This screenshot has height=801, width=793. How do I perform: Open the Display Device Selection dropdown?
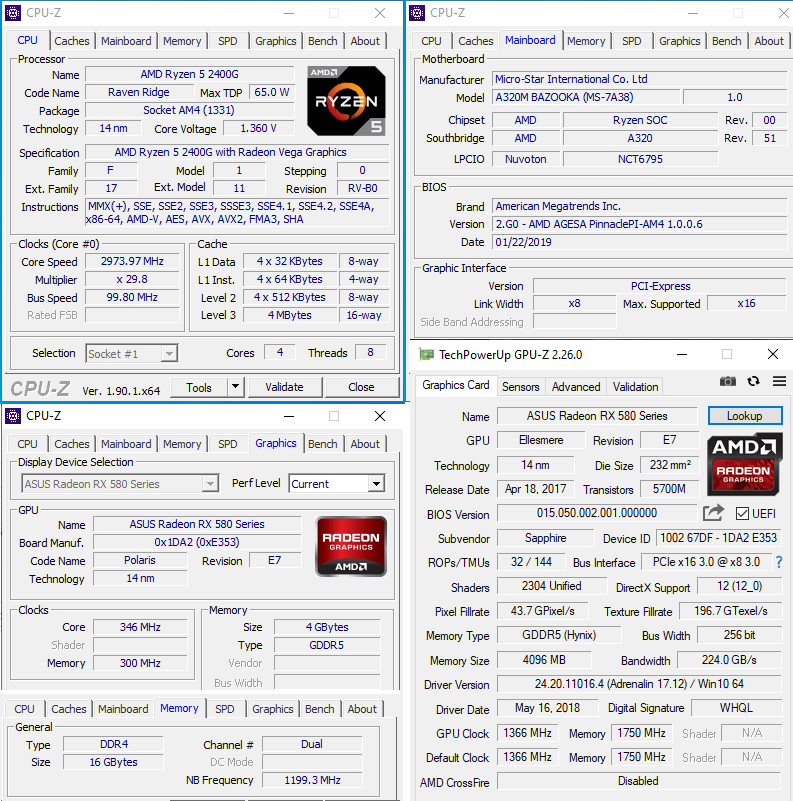click(209, 483)
